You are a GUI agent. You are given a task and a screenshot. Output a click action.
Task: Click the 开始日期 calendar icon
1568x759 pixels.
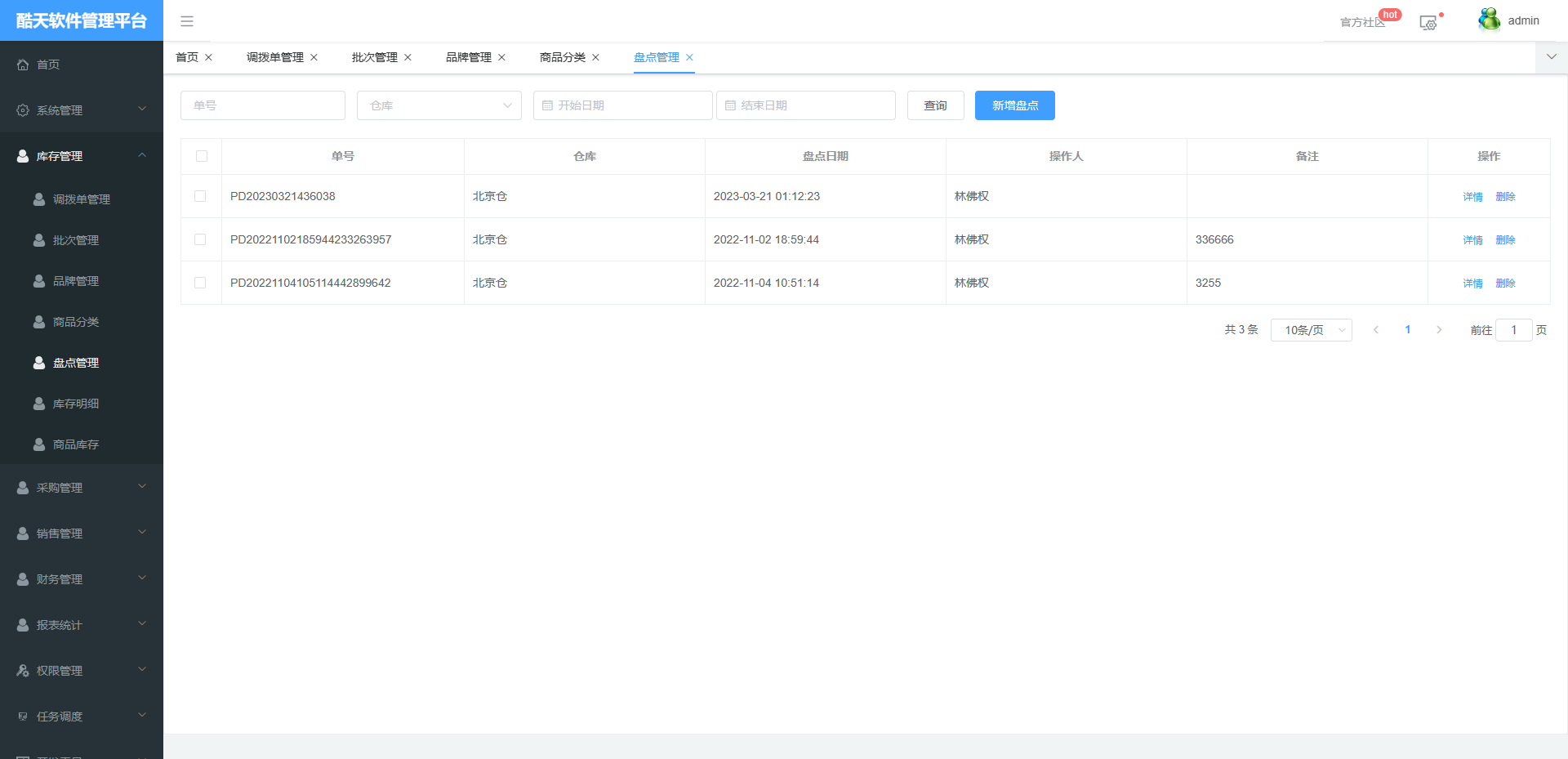point(546,105)
